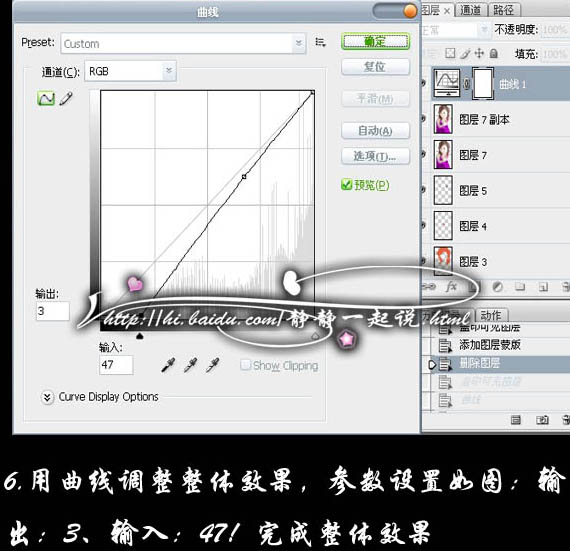Click the create new layer icon
This screenshot has height=551, width=570.
543,287
